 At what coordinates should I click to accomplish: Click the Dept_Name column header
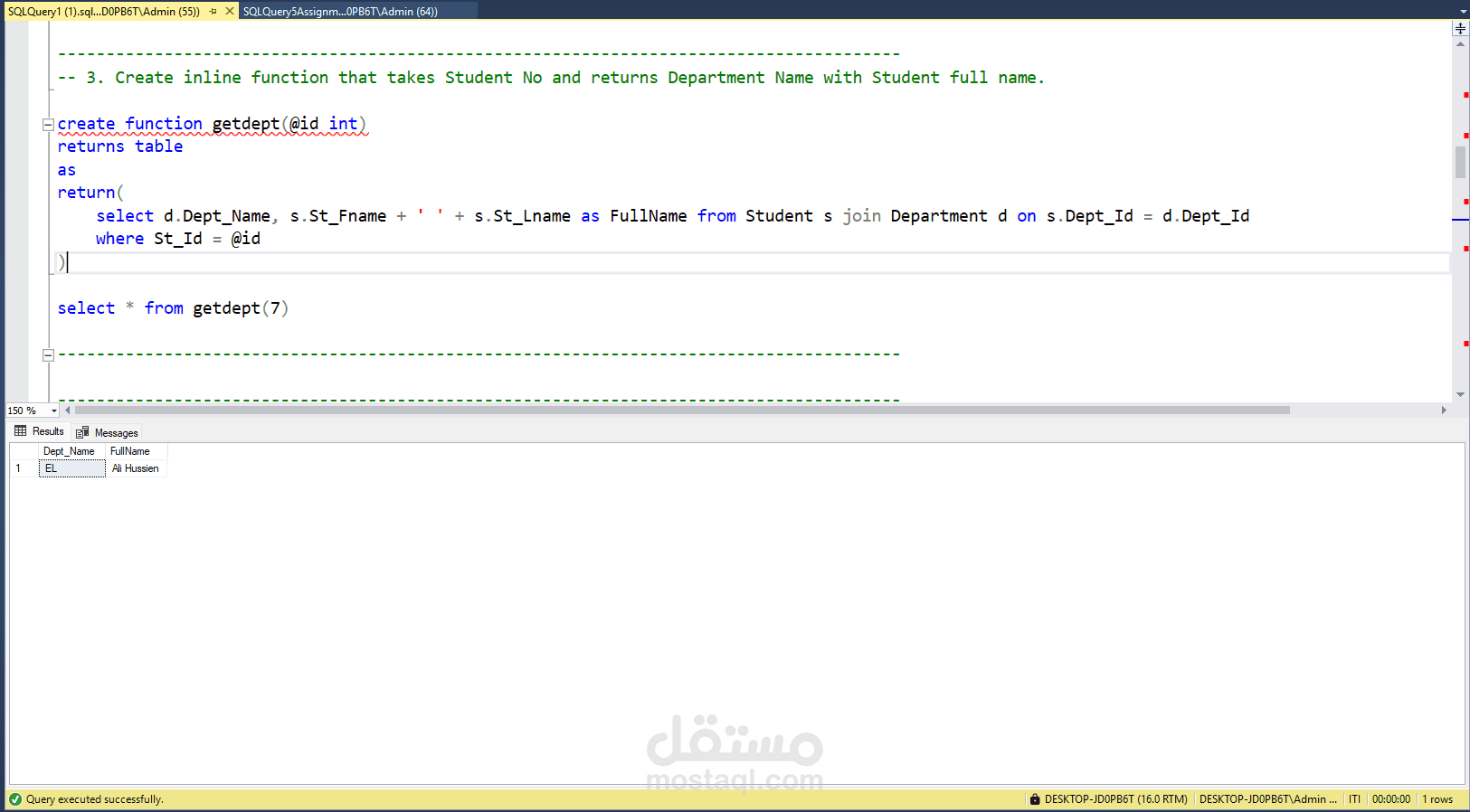tap(71, 451)
